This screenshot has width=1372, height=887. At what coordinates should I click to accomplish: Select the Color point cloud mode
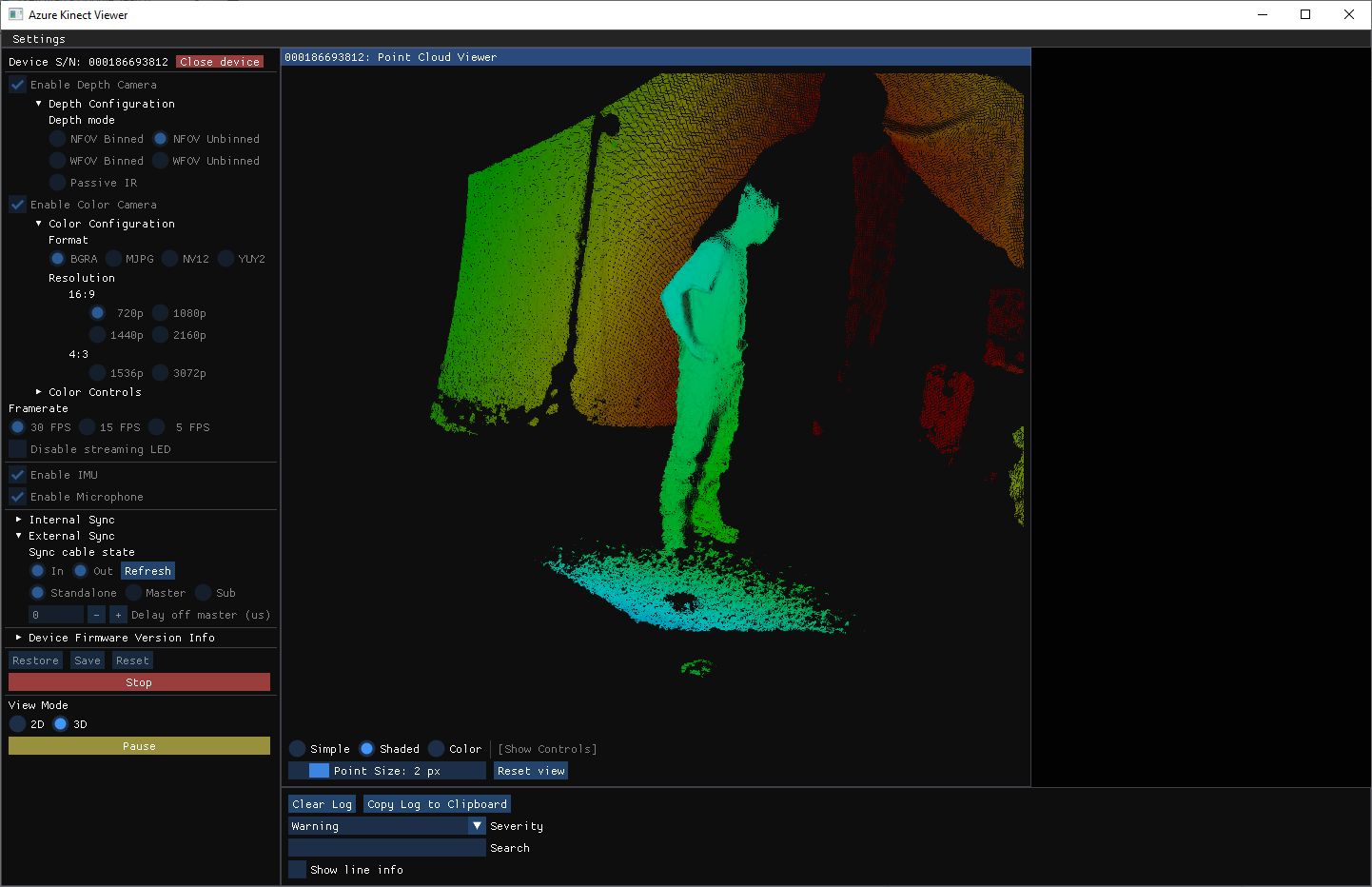(437, 749)
